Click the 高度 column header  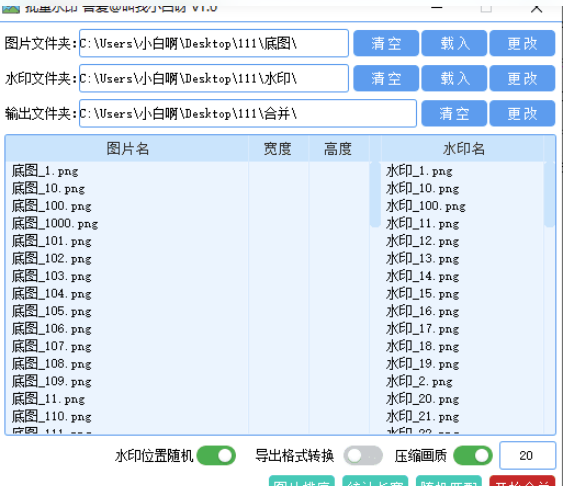(338, 149)
